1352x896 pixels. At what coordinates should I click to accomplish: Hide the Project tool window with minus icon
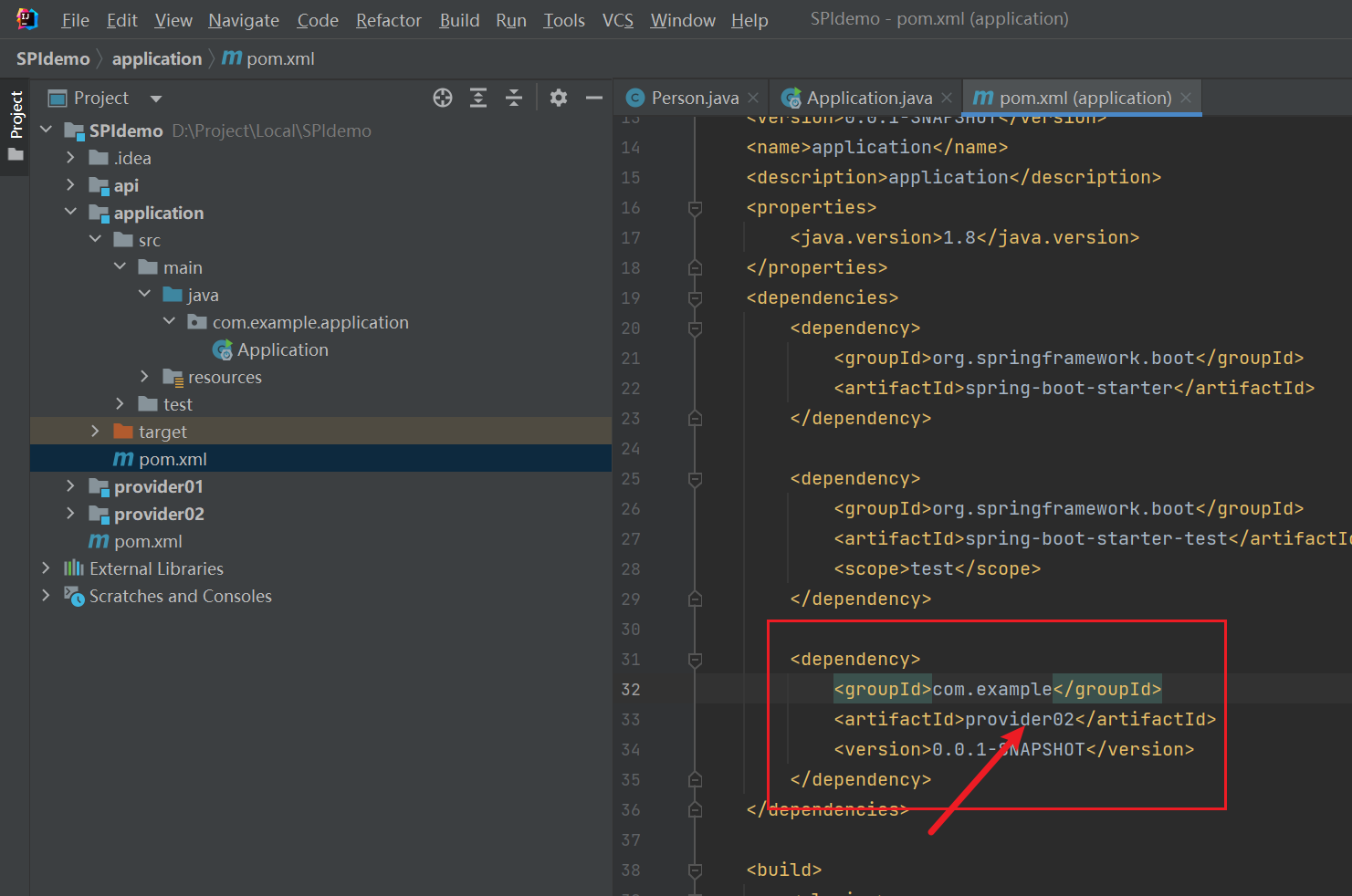[594, 98]
